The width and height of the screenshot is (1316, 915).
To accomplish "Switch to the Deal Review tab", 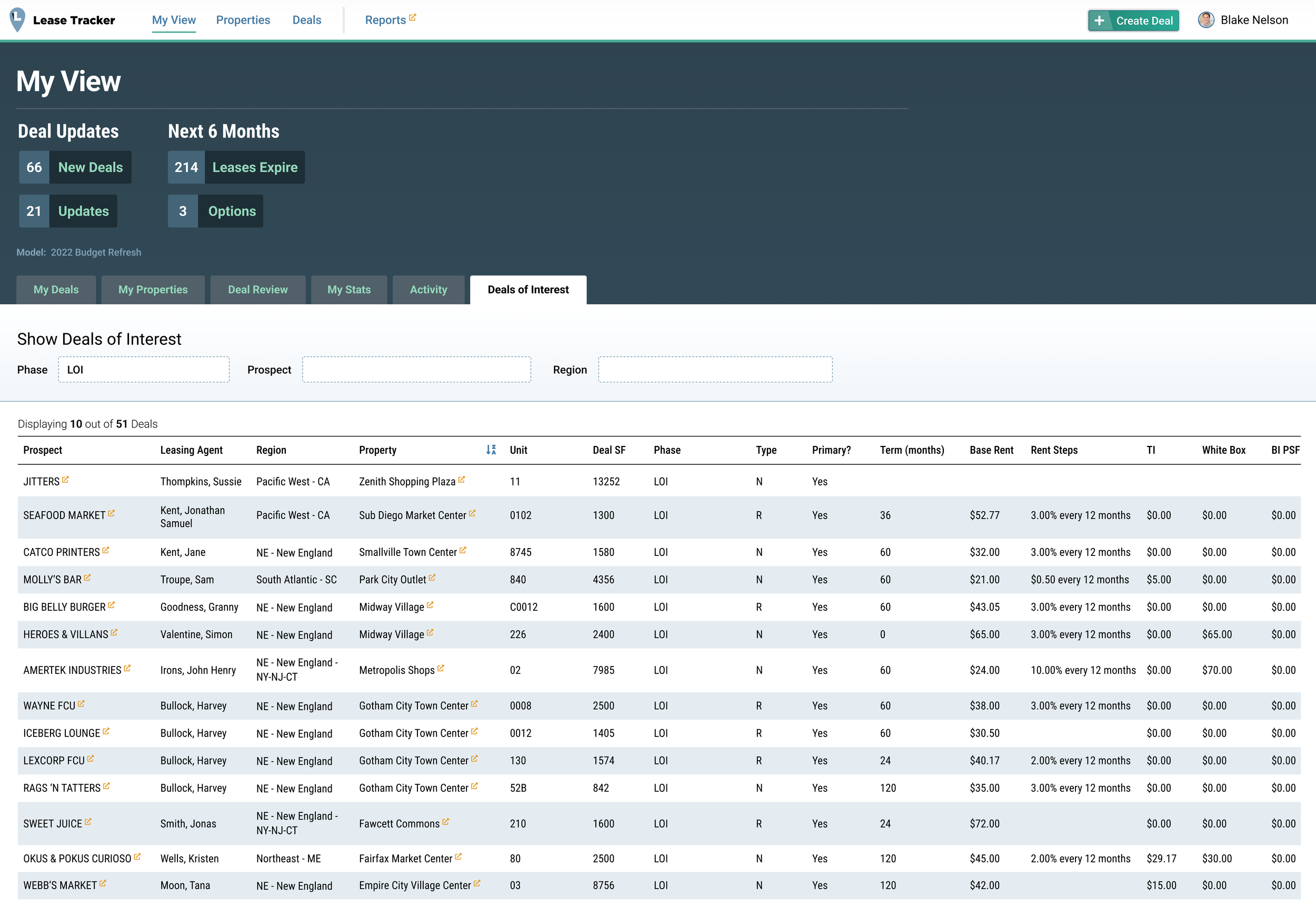I will pos(257,290).
